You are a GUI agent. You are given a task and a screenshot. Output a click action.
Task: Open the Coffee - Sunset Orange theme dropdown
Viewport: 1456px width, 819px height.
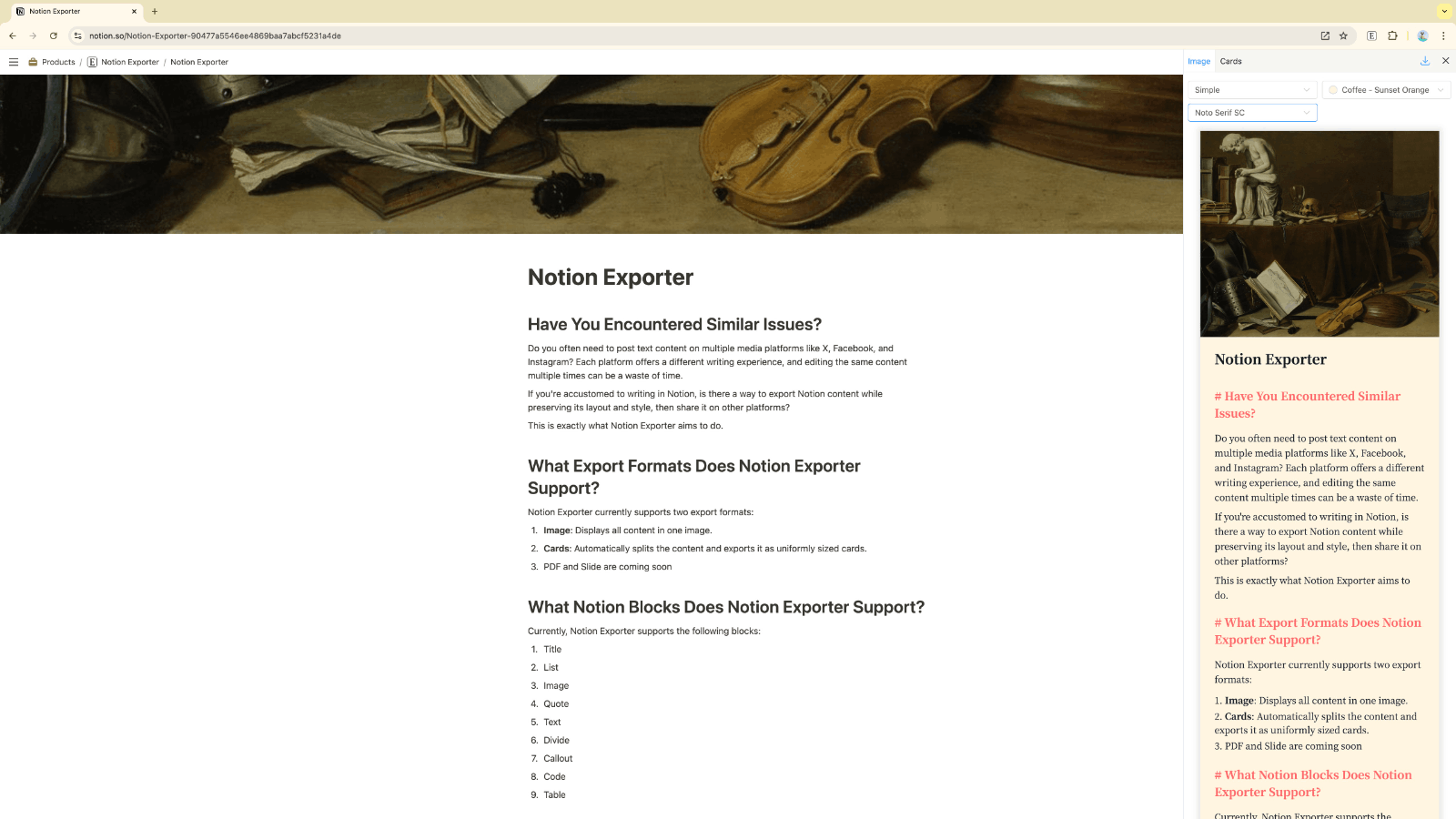point(1386,90)
